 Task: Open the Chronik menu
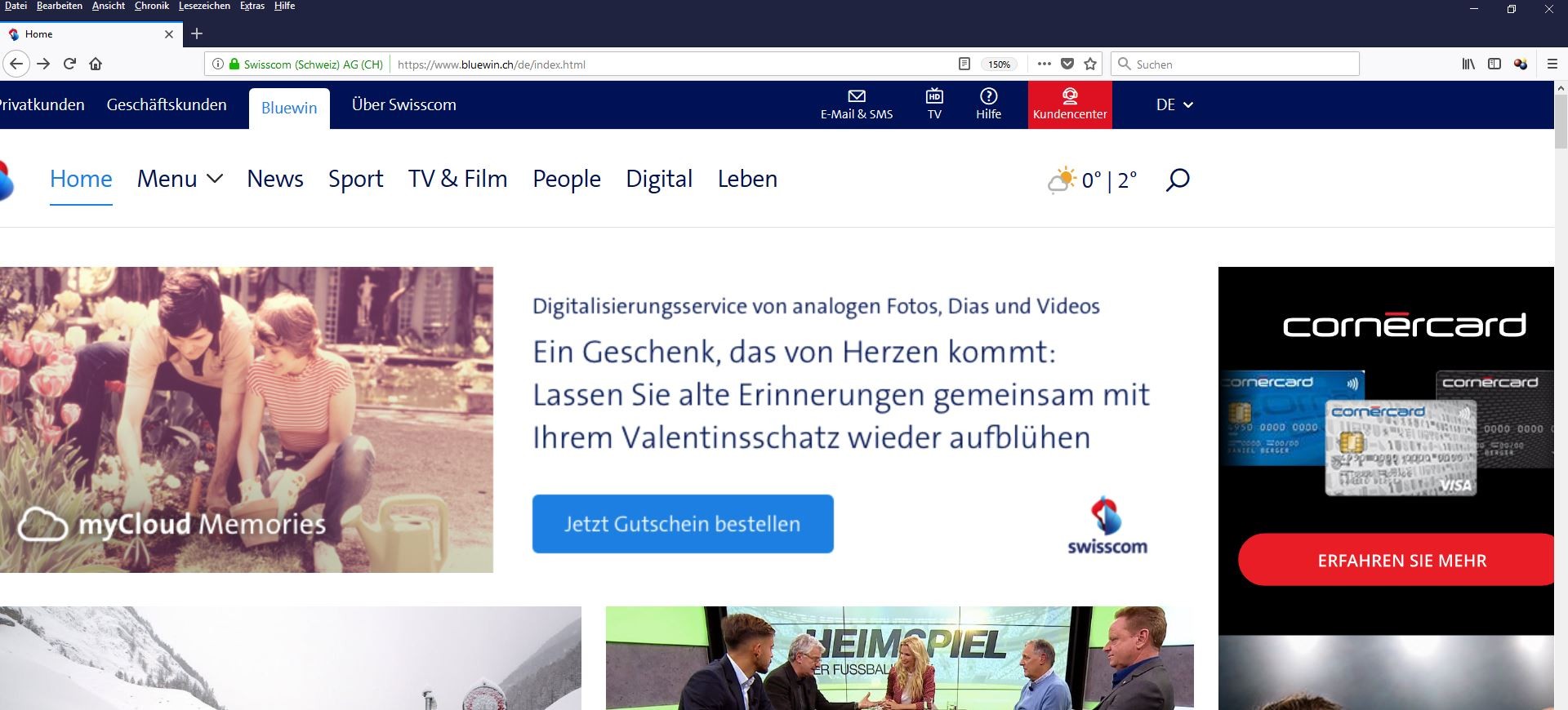click(x=151, y=6)
